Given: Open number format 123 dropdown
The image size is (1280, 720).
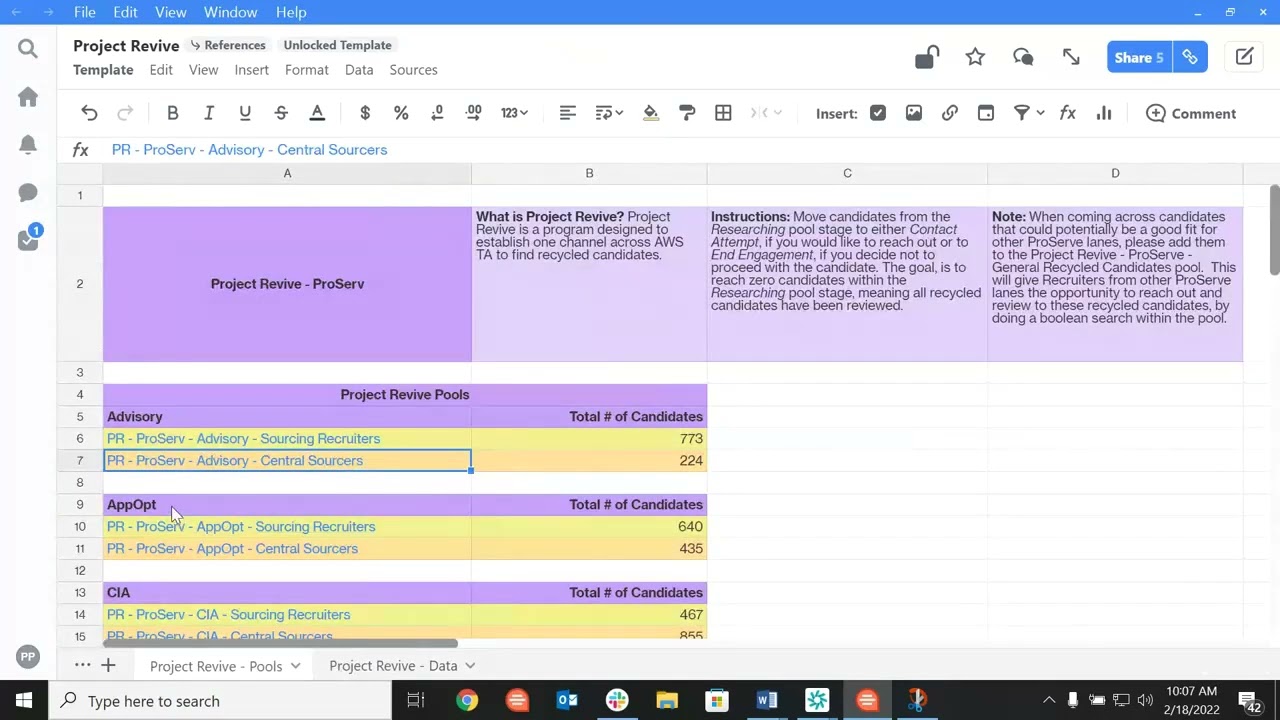Looking at the screenshot, I should [514, 113].
